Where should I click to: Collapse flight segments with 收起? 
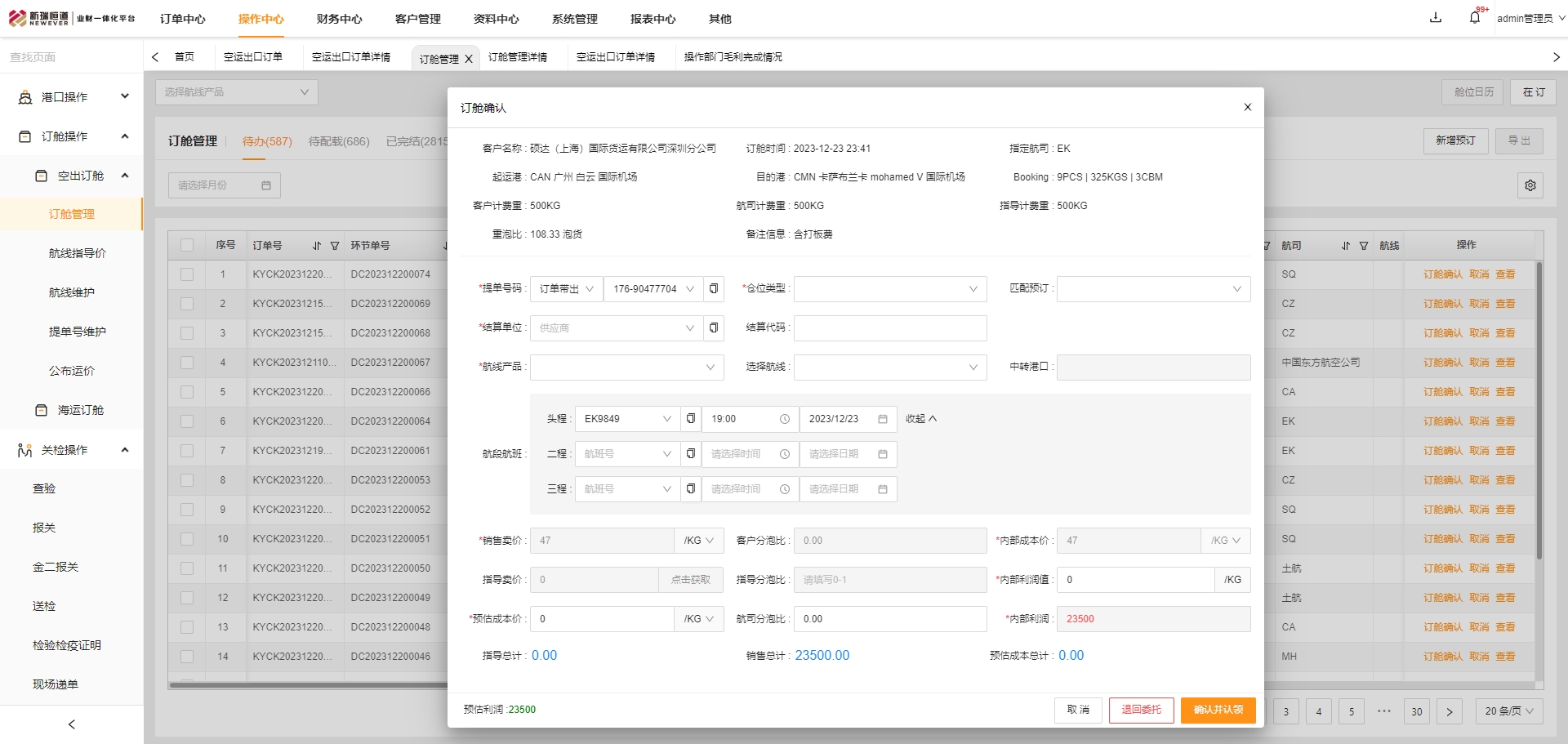[920, 419]
